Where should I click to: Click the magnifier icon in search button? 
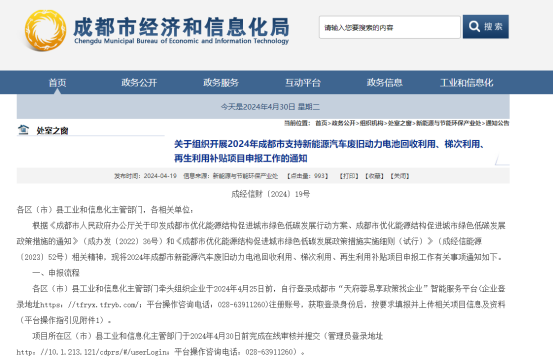tap(474, 26)
